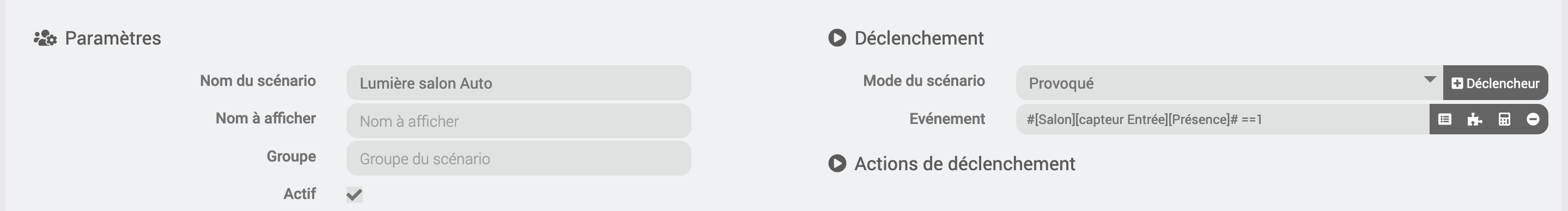Click the Déclenchement section heading

click(x=919, y=38)
